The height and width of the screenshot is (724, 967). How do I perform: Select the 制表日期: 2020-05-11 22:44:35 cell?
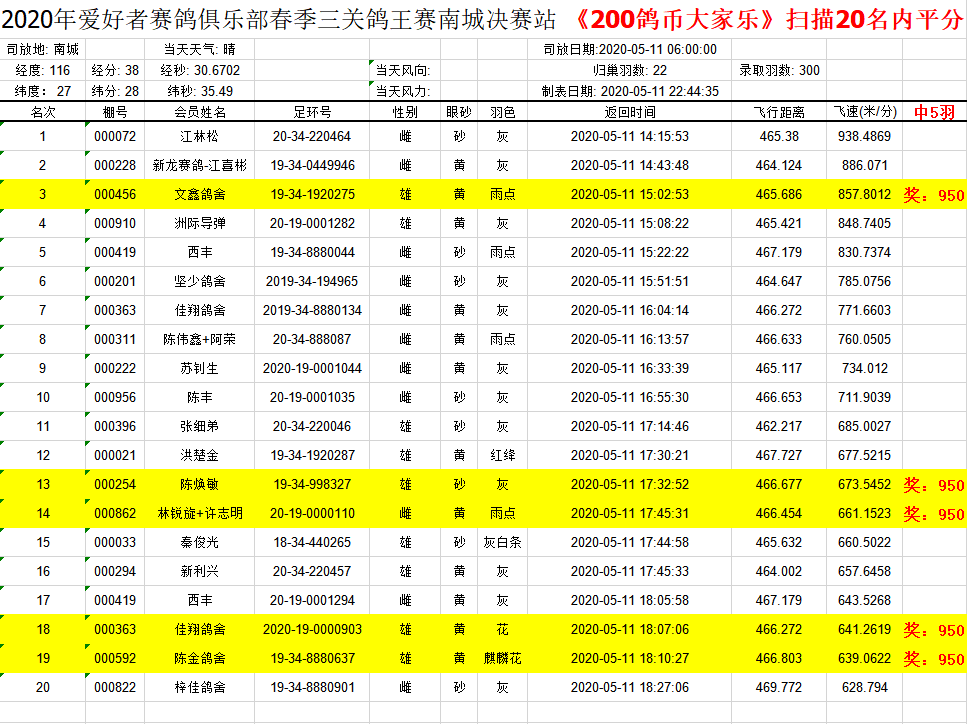pos(630,91)
